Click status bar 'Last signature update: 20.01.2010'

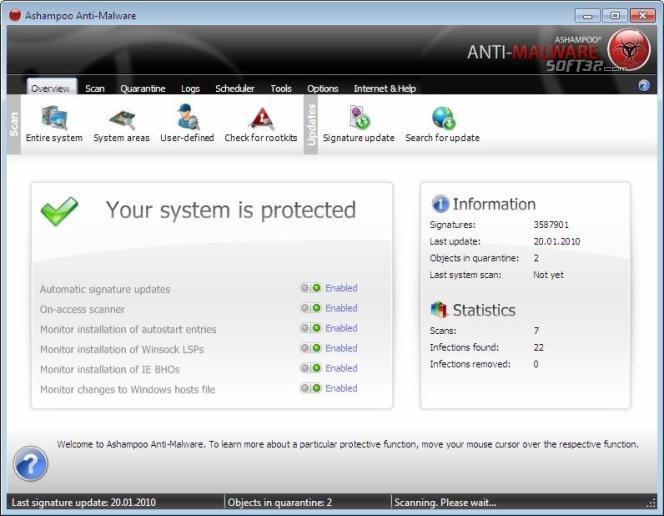83,502
